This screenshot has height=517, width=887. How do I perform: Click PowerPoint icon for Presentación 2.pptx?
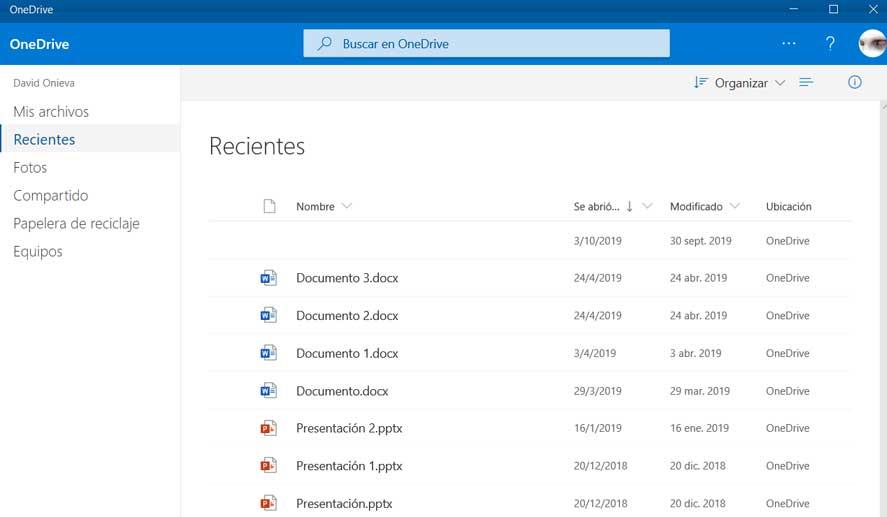[x=268, y=428]
